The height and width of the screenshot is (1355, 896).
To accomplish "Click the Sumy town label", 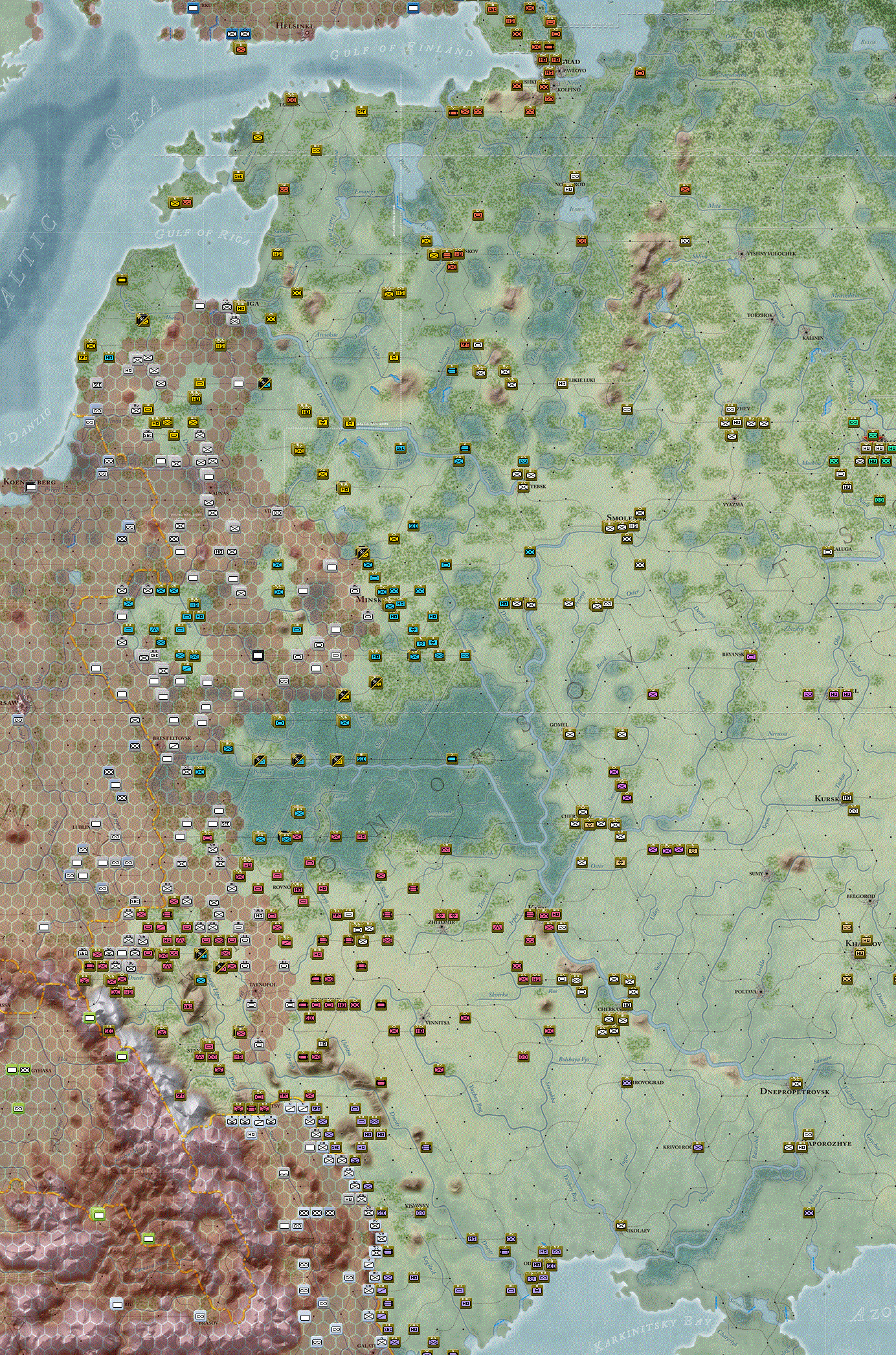I will pos(756,874).
